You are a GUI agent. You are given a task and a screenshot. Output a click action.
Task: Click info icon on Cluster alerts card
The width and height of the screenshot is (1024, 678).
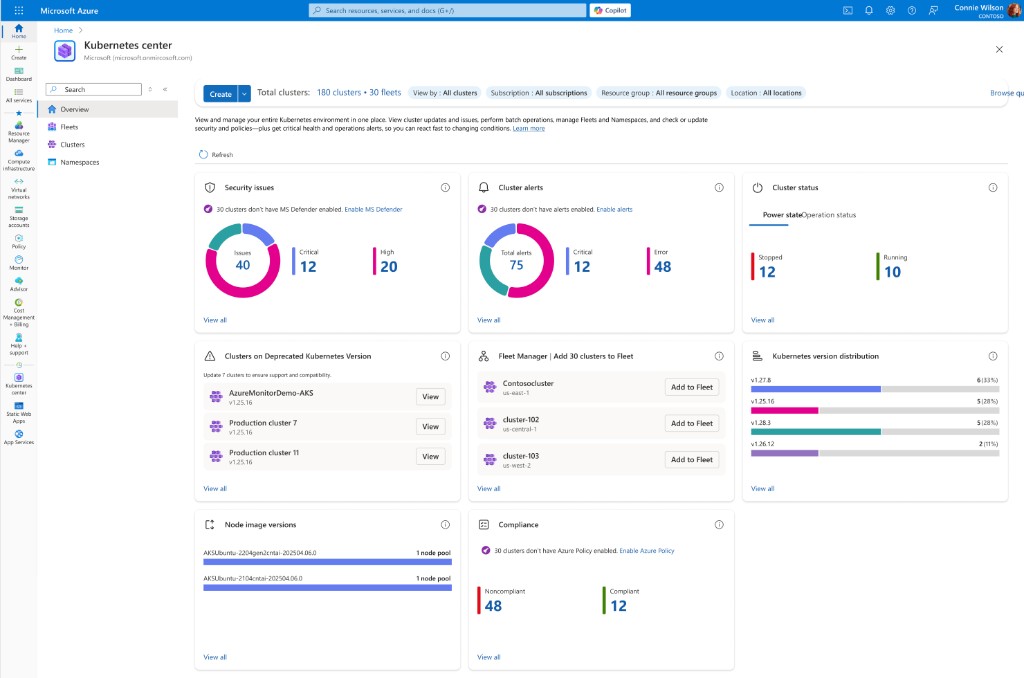pyautogui.click(x=719, y=187)
